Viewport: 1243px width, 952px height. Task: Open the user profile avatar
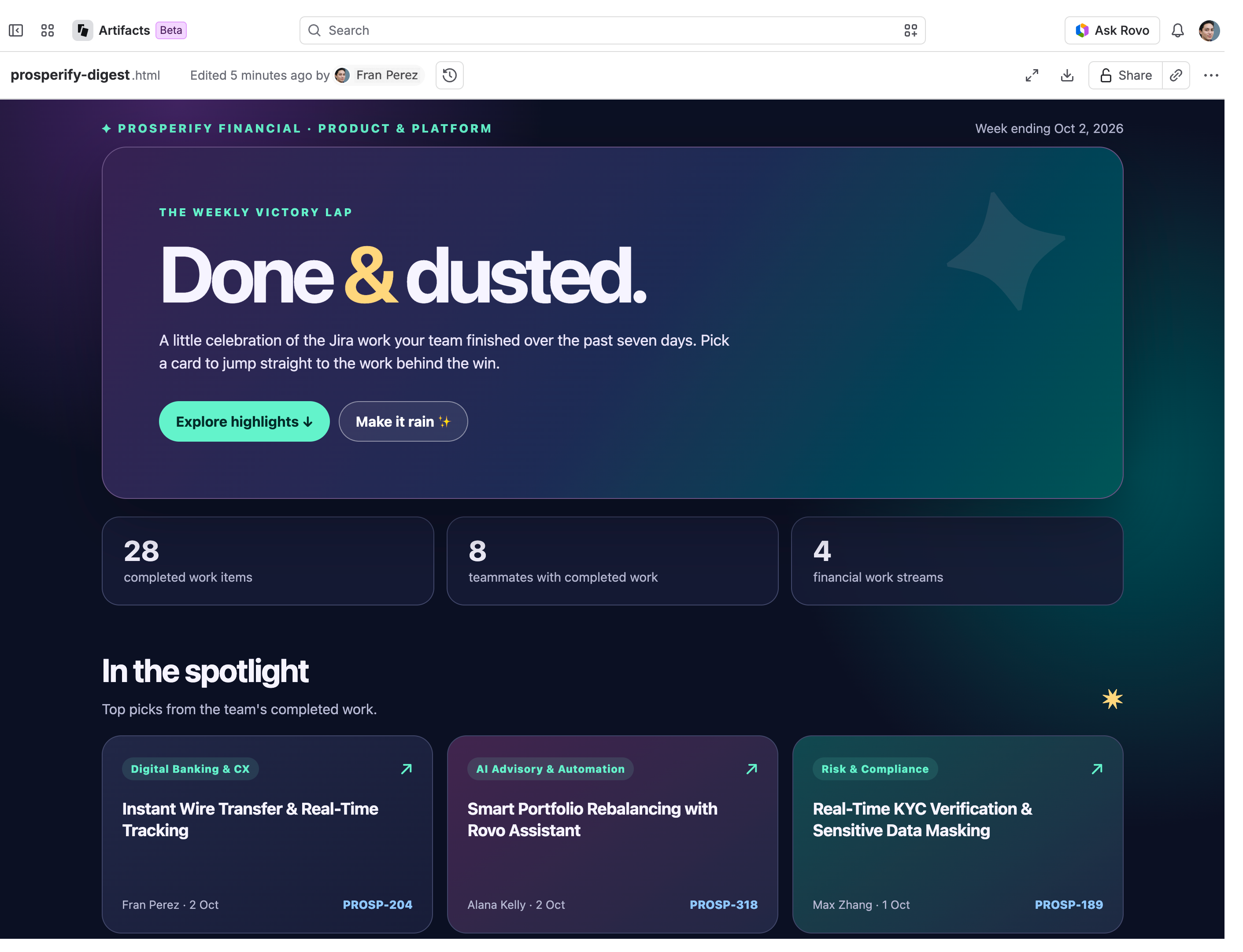(x=1209, y=30)
